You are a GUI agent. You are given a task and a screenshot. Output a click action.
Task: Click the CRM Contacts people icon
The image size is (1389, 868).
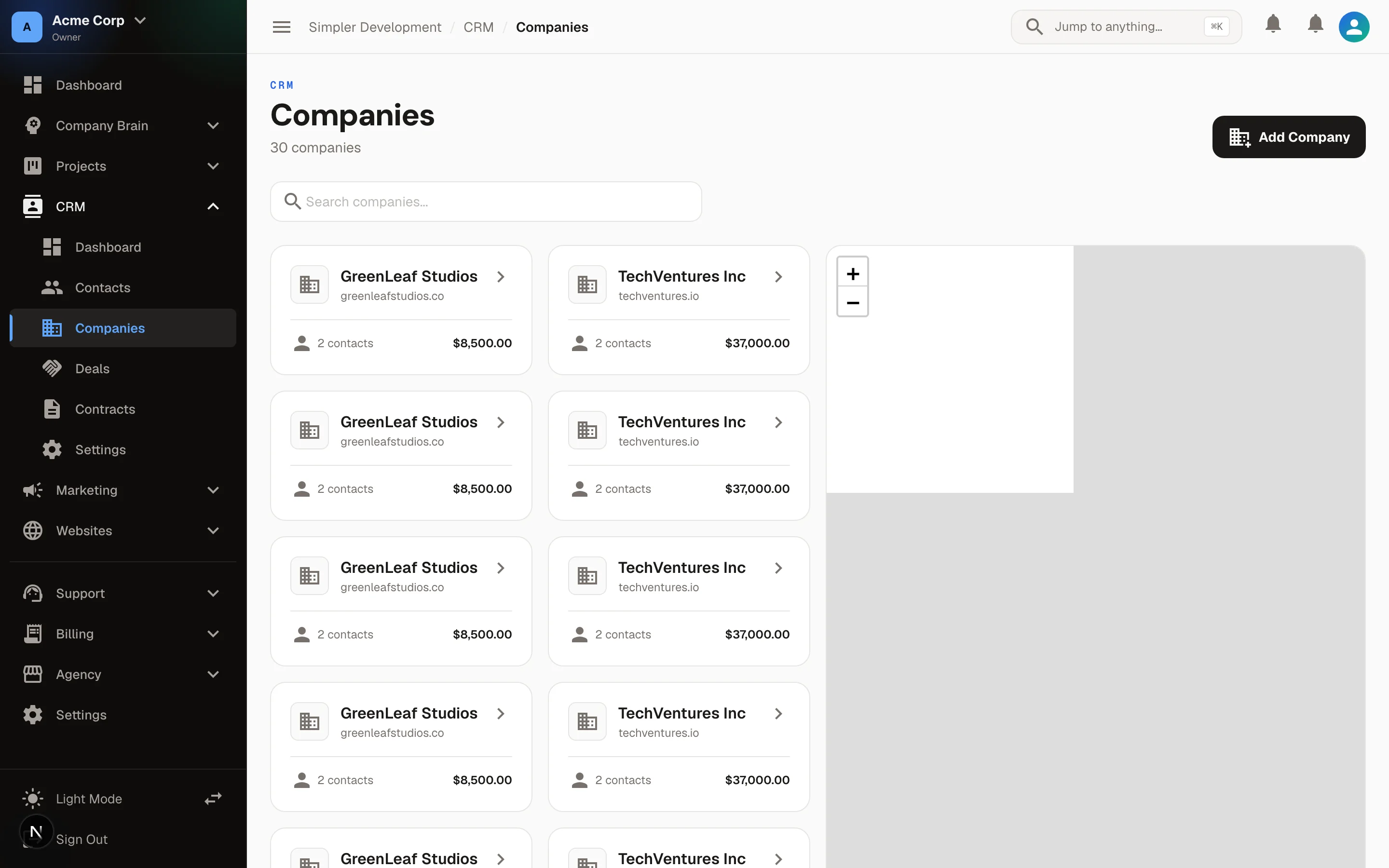[x=52, y=287]
